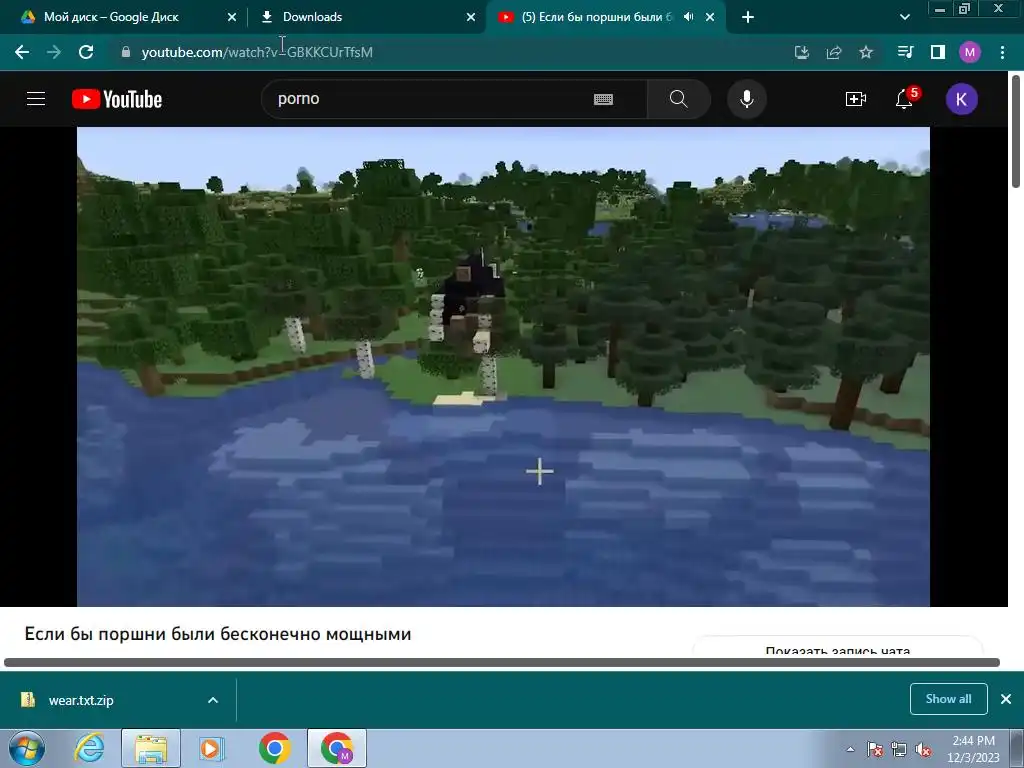Click the address bar URL
Image resolution: width=1024 pixels, height=768 pixels.
pos(257,52)
